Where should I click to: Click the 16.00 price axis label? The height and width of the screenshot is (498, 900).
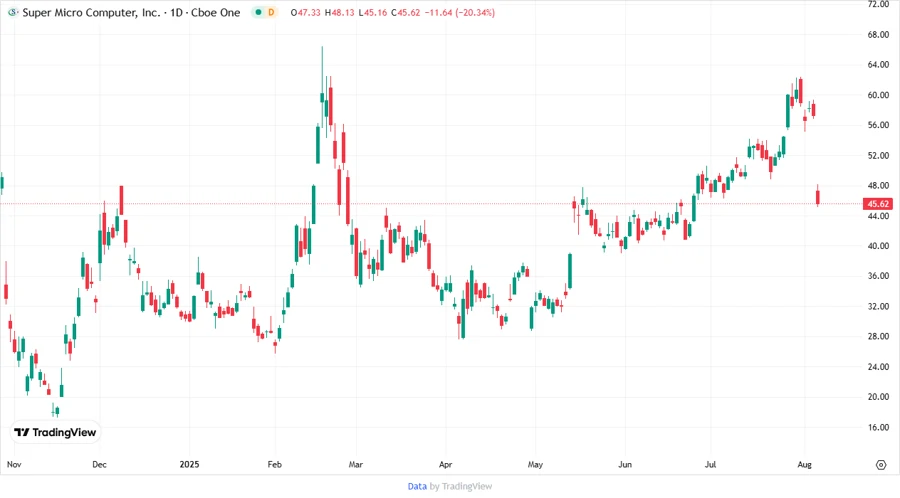(x=878, y=427)
